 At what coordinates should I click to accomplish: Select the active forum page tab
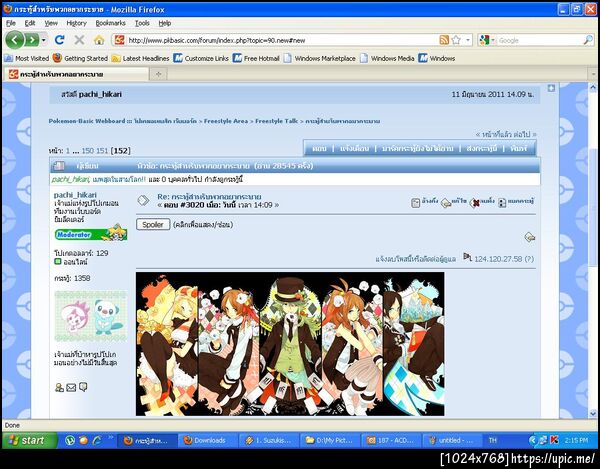pos(76,74)
